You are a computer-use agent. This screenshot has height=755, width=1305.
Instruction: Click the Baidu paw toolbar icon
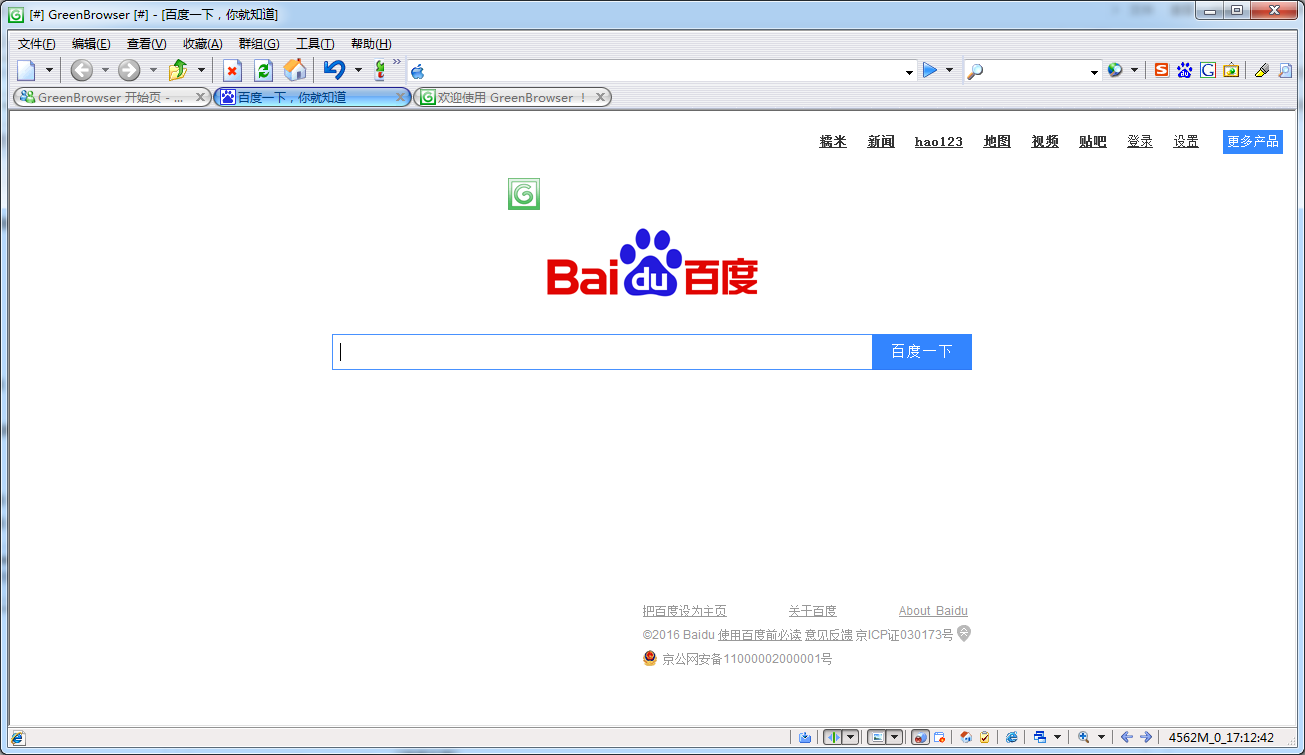pyautogui.click(x=1185, y=70)
